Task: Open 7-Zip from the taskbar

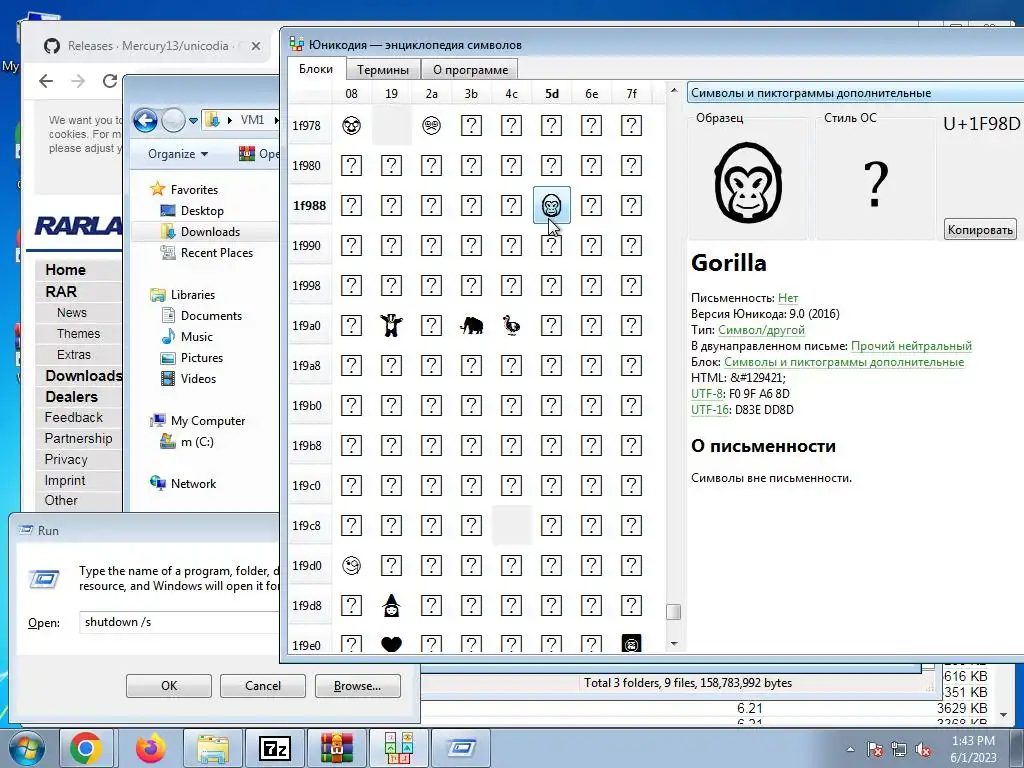Action: [x=274, y=748]
